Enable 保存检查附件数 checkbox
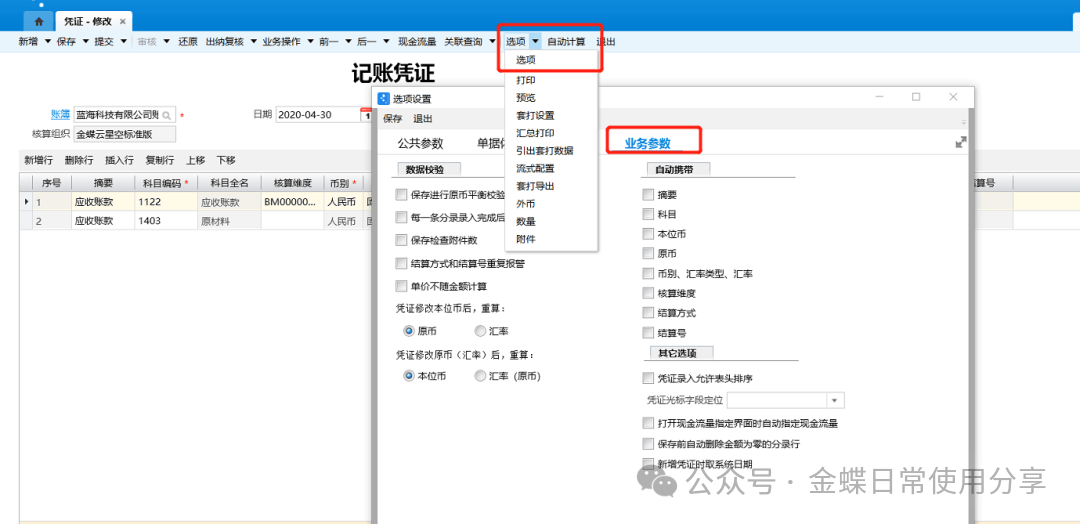This screenshot has width=1080, height=524. (402, 240)
